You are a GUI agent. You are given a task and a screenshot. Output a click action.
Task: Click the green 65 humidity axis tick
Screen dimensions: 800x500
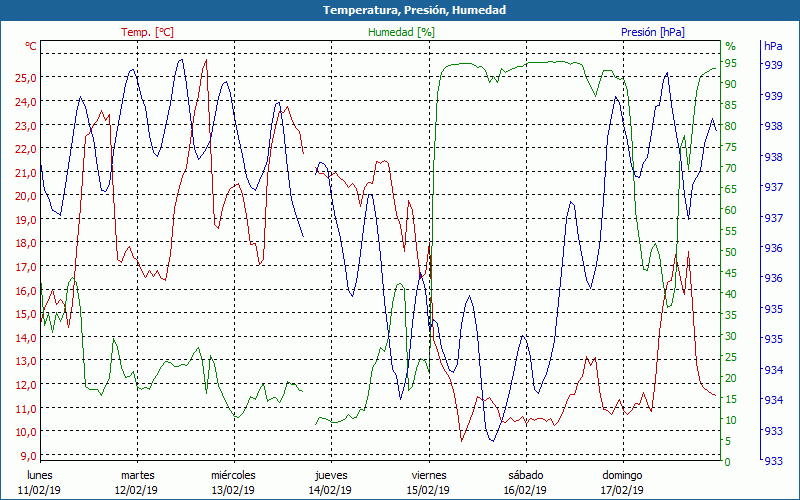click(x=731, y=189)
